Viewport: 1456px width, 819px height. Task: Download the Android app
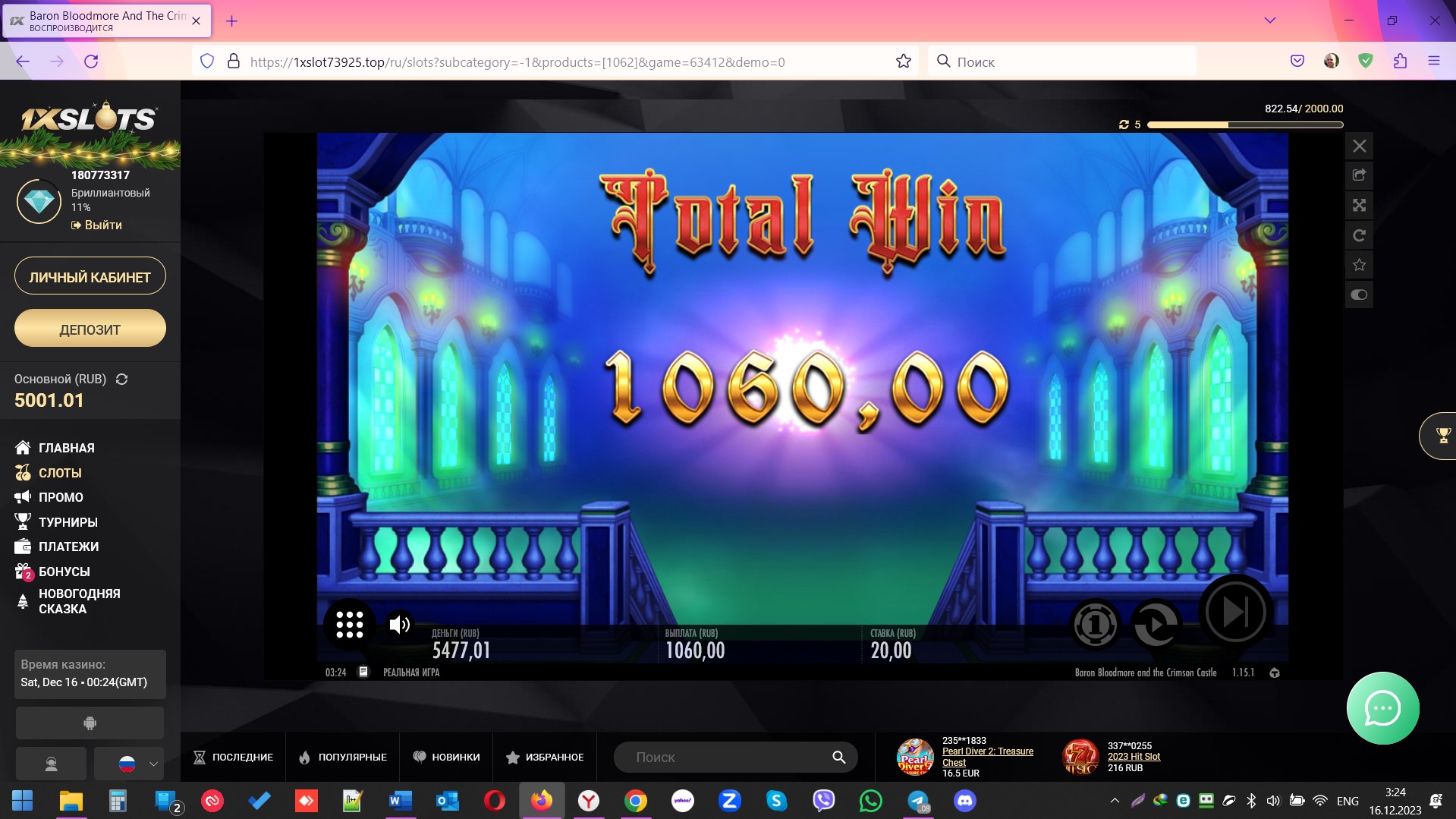[90, 723]
